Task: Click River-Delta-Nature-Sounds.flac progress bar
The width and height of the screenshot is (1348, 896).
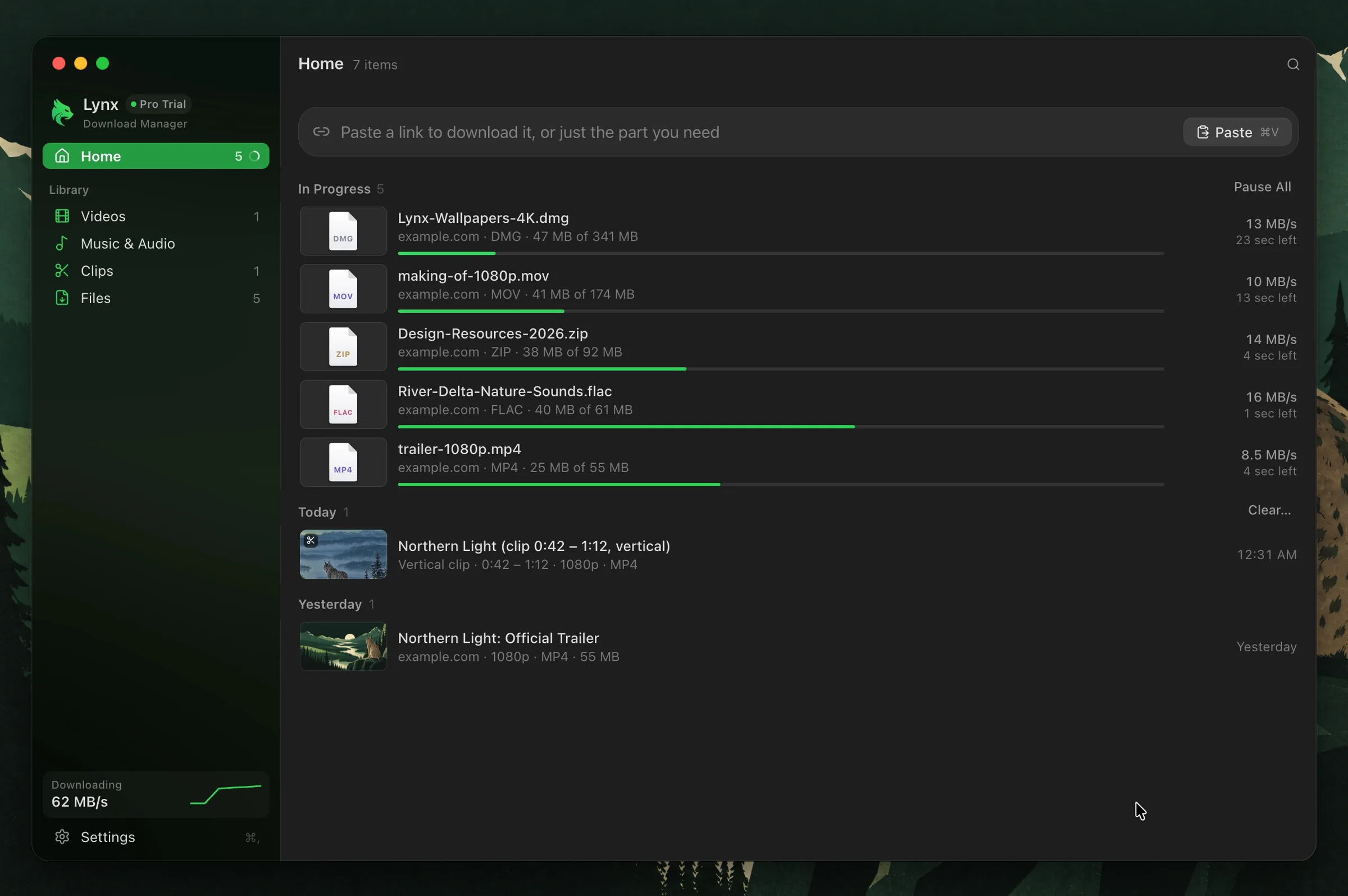Action: 781,426
